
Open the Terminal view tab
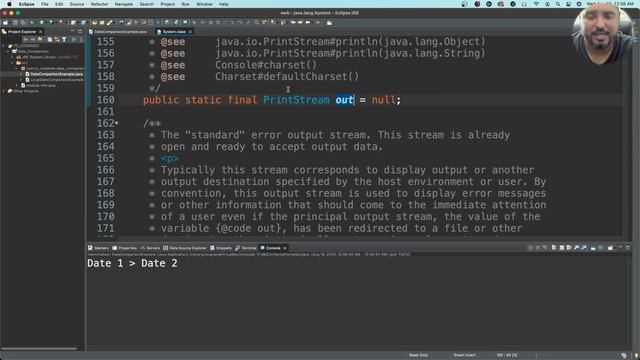point(246,248)
